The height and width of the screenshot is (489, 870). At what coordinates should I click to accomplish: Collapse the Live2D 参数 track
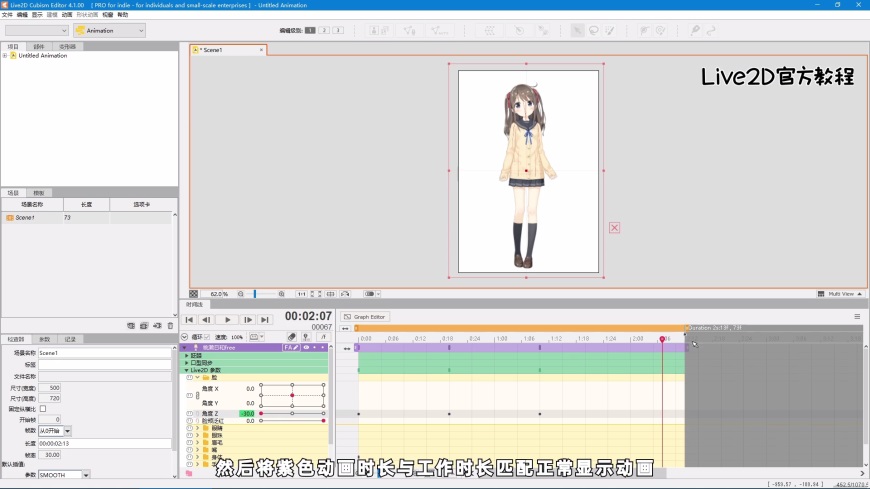pyautogui.click(x=187, y=370)
